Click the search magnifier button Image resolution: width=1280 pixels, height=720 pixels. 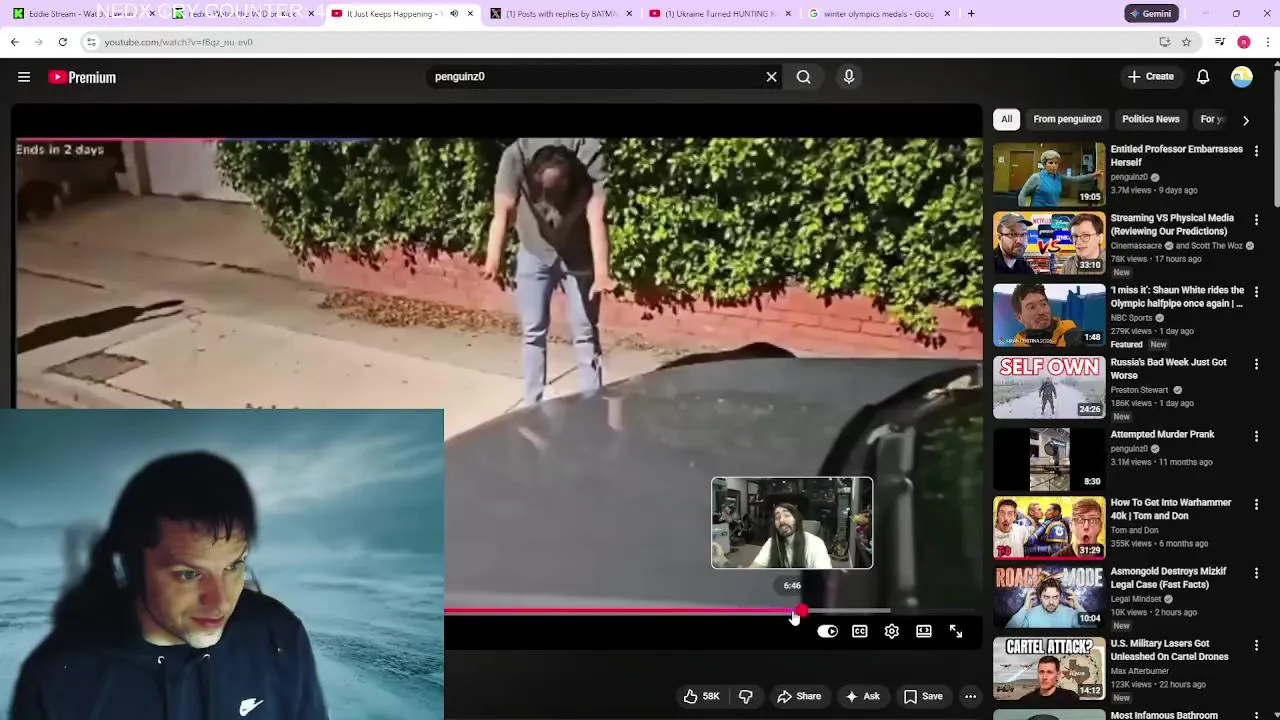coord(804,77)
